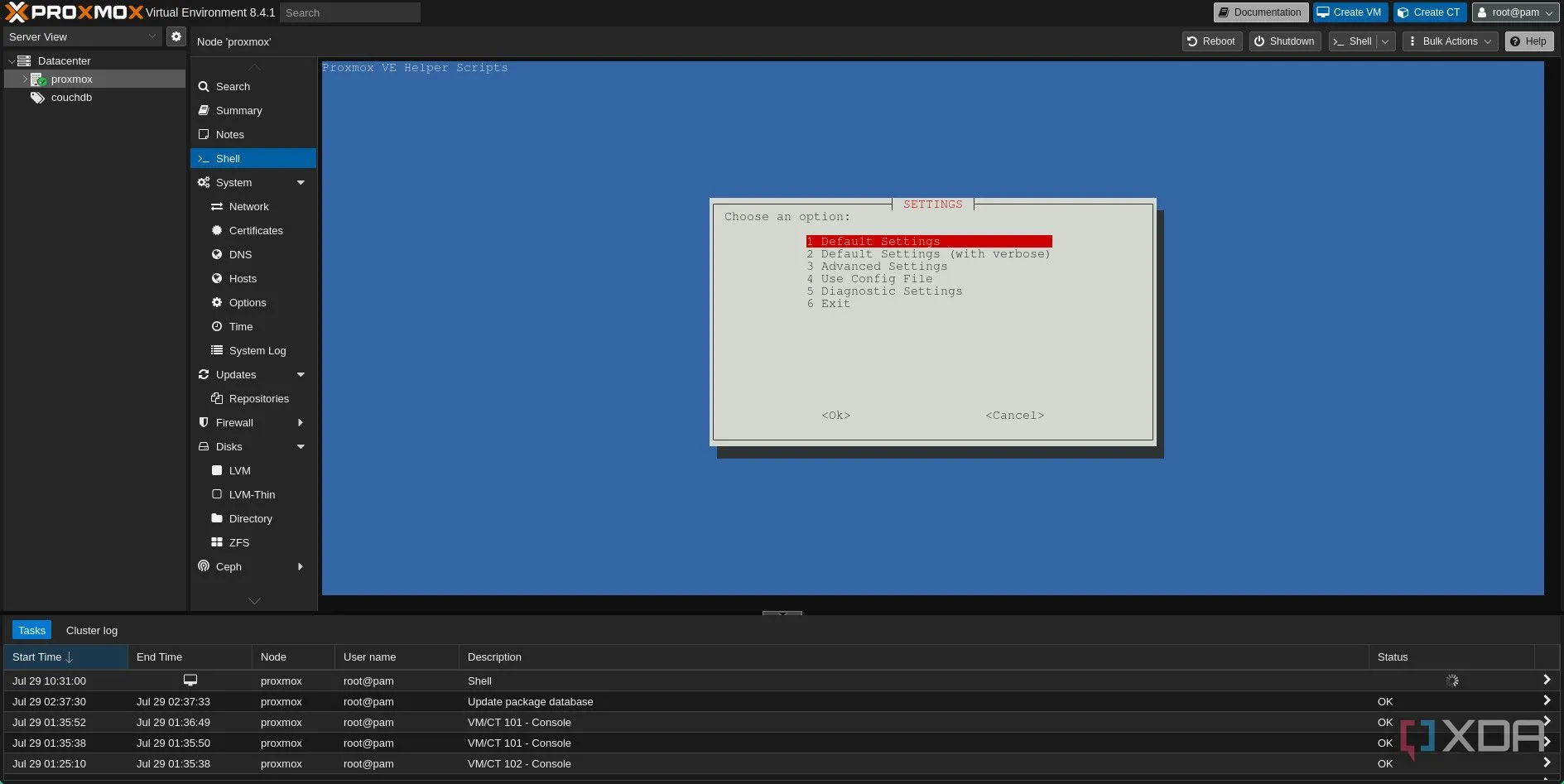
Task: Click the top Search input field
Action: 350,12
